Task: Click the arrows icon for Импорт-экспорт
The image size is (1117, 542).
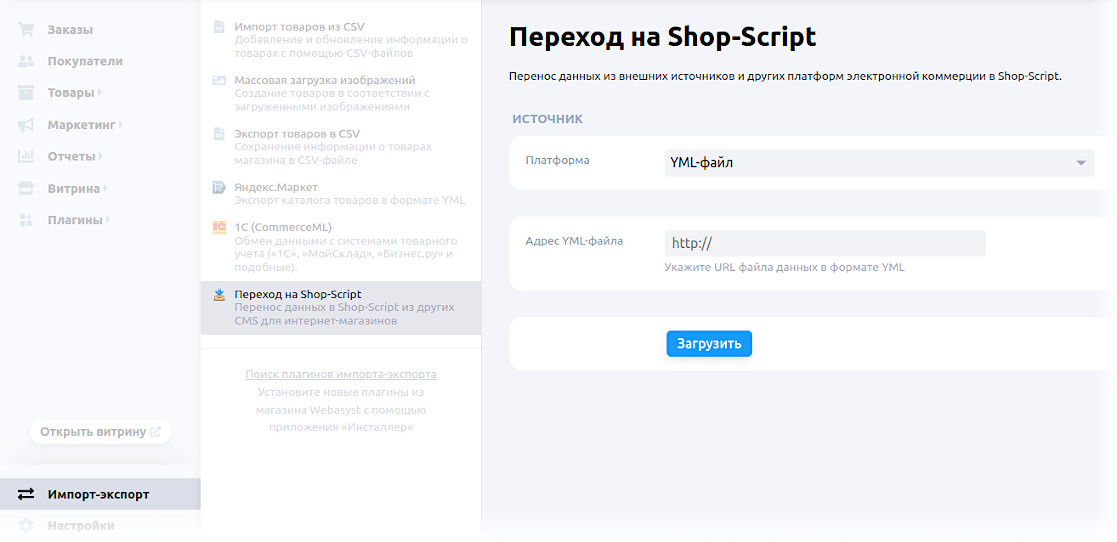Action: click(26, 494)
